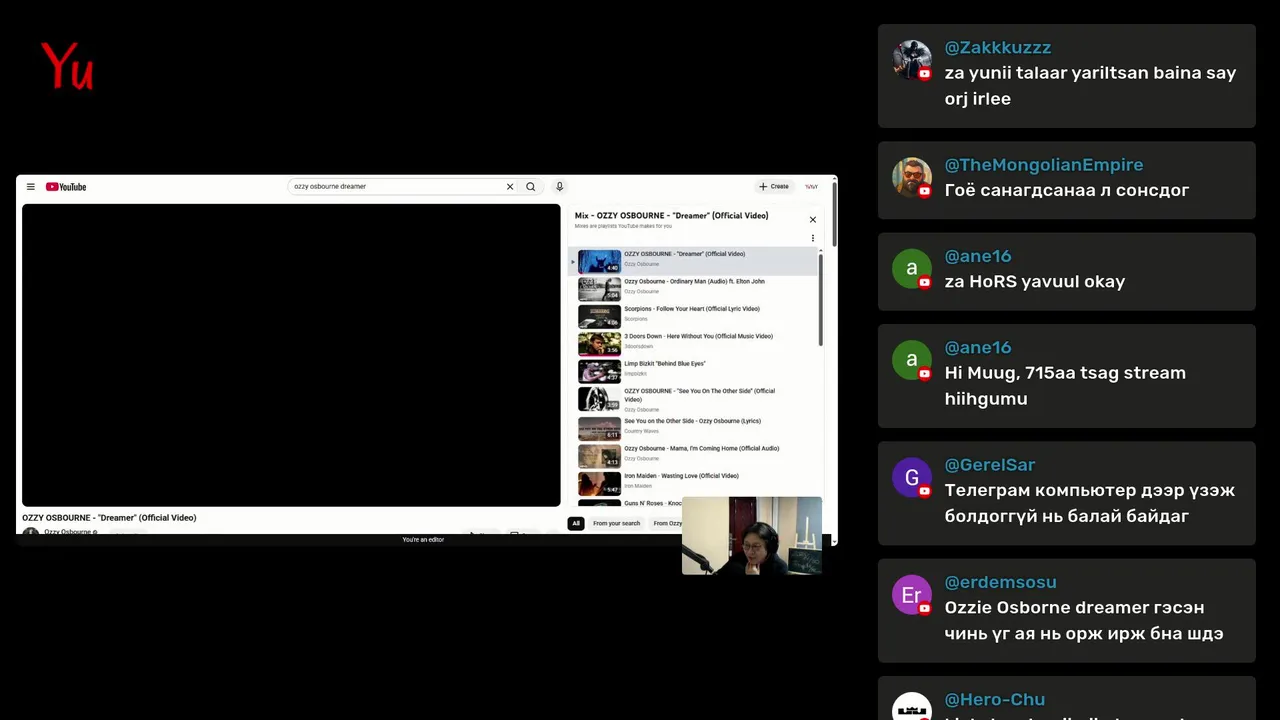Open See You On The Other Side official thumbnail
The image size is (1280, 720).
pos(599,399)
